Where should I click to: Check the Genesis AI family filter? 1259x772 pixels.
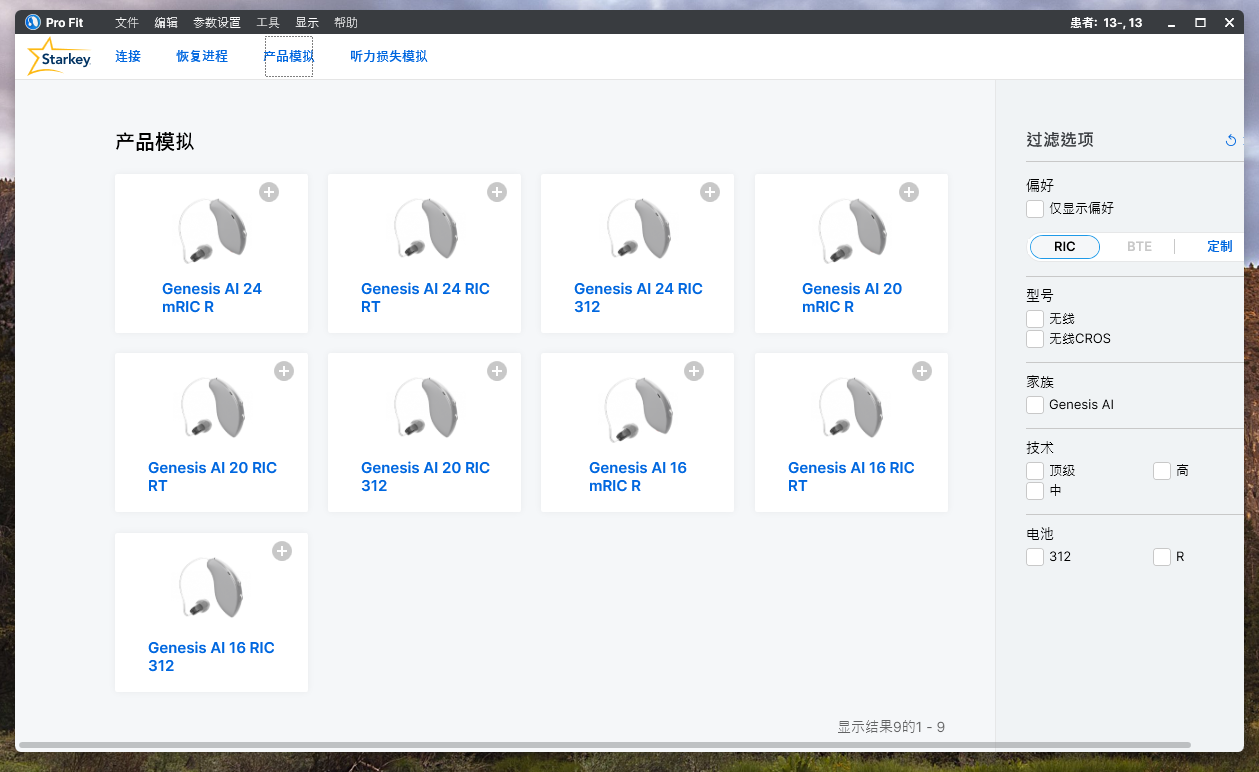[1035, 405]
